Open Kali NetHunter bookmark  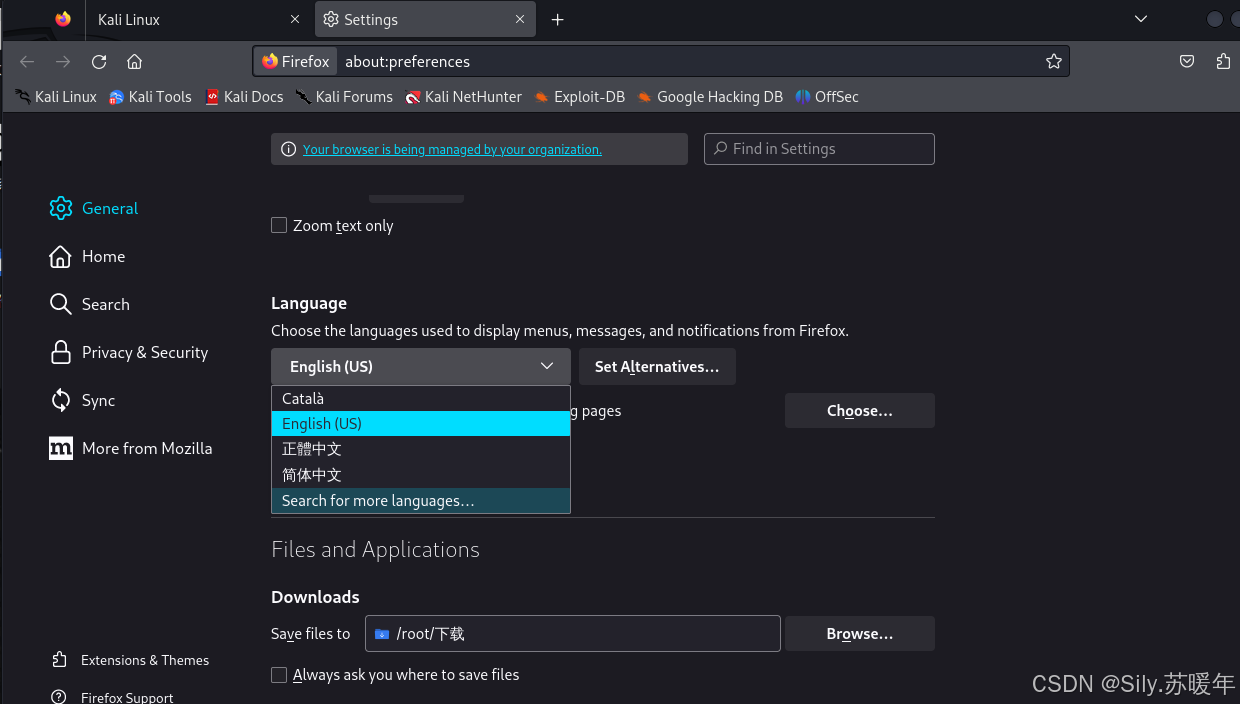click(463, 97)
